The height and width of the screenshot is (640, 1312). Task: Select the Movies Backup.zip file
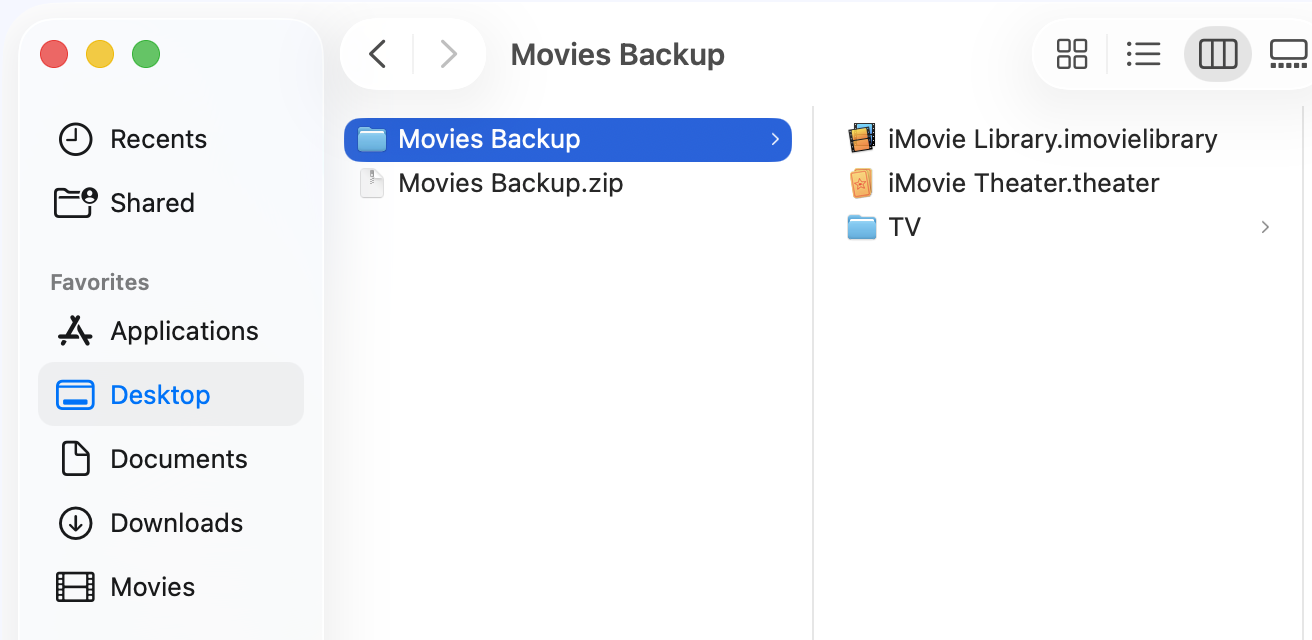pos(510,183)
